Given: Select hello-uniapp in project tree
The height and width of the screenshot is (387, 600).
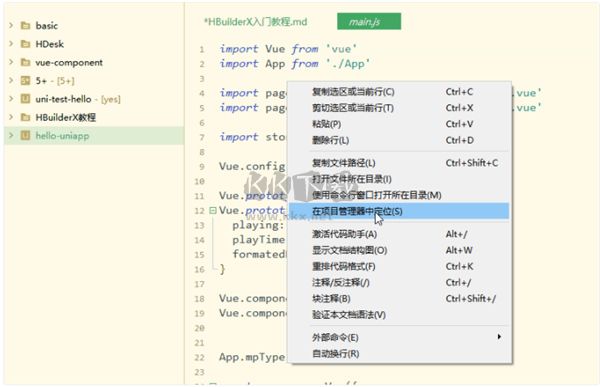Looking at the screenshot, I should coord(62,136).
